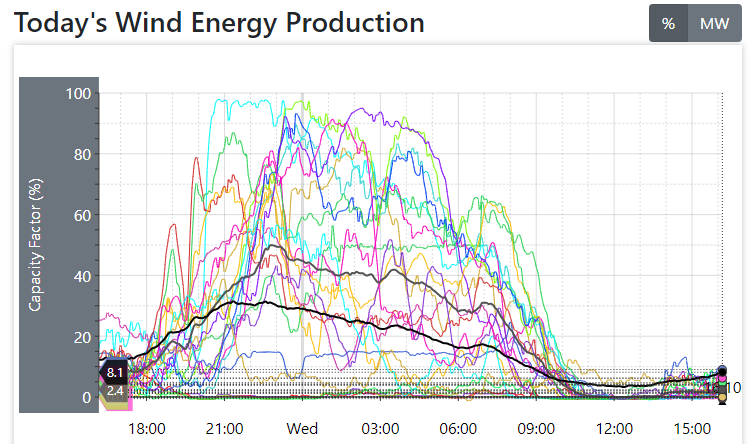
Task: Select the black end-point marker at right edge
Action: [x=722, y=371]
